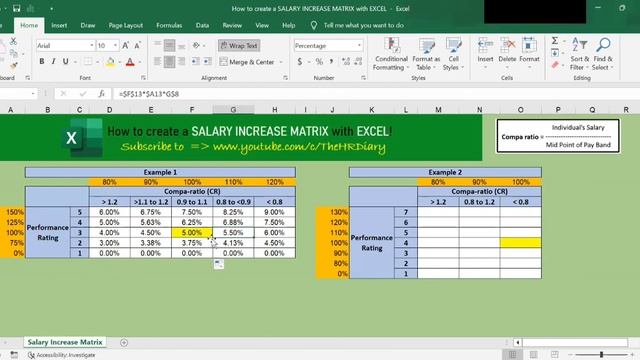Click the Orientation icon

point(196,45)
